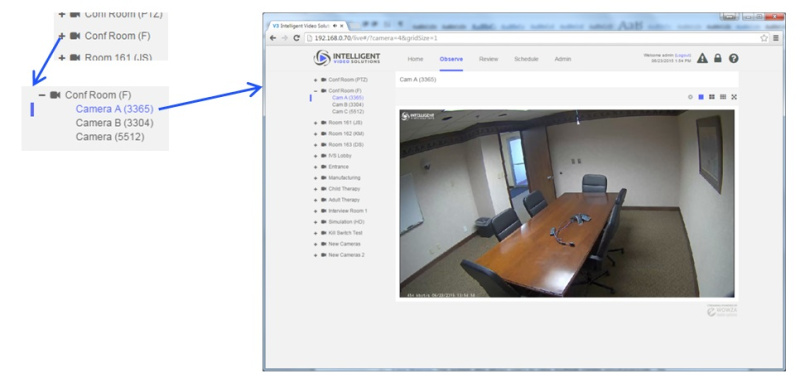This screenshot has width=800, height=383.
Task: Select Cam B (3304) in the tree
Action: click(348, 105)
